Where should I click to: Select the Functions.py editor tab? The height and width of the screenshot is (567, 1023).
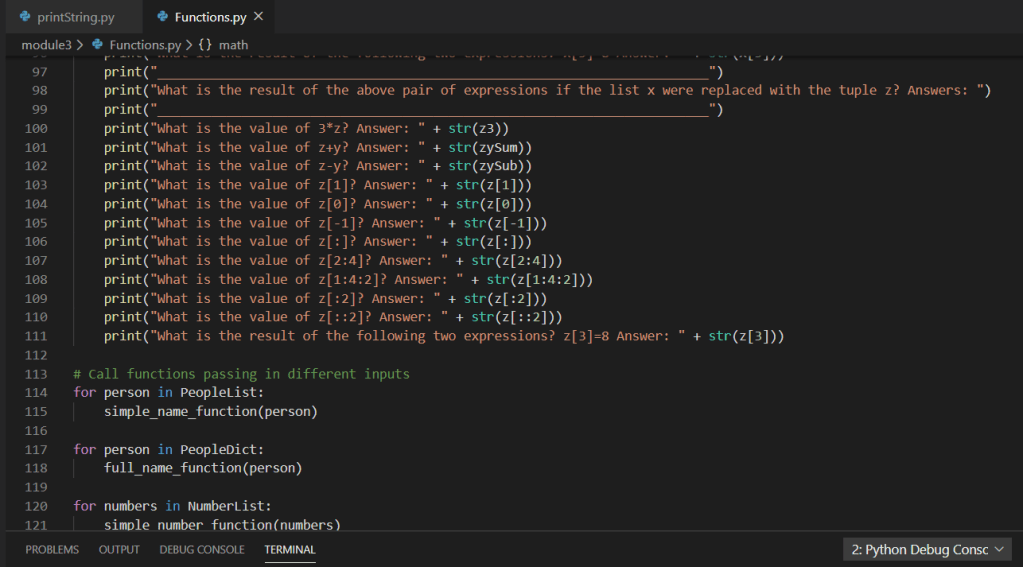[210, 18]
